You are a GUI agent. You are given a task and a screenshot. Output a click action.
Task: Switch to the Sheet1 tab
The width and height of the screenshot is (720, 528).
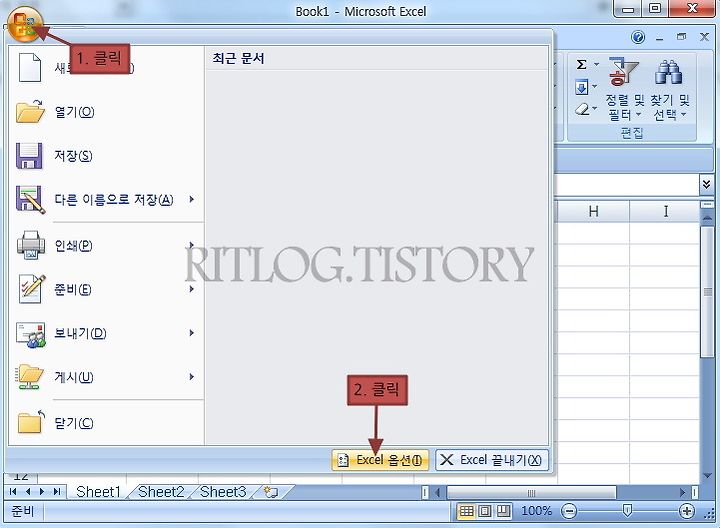coord(98,492)
